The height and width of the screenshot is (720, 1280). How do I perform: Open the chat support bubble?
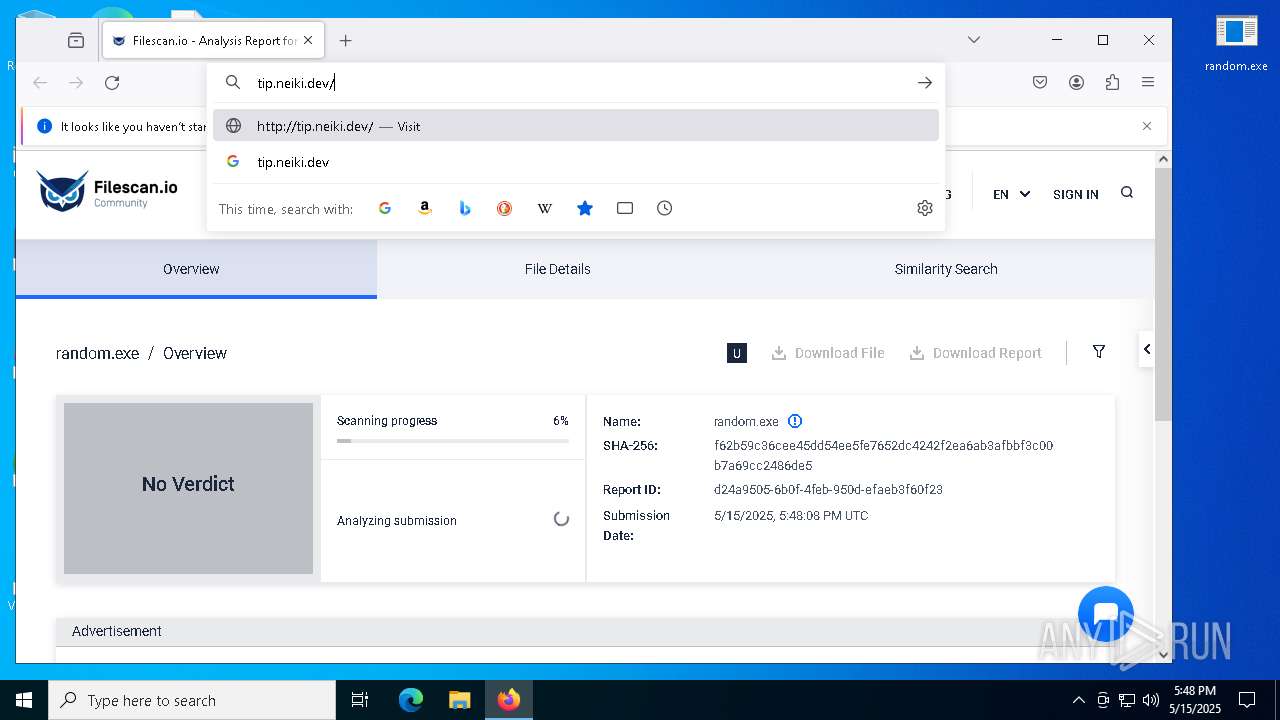point(1106,614)
